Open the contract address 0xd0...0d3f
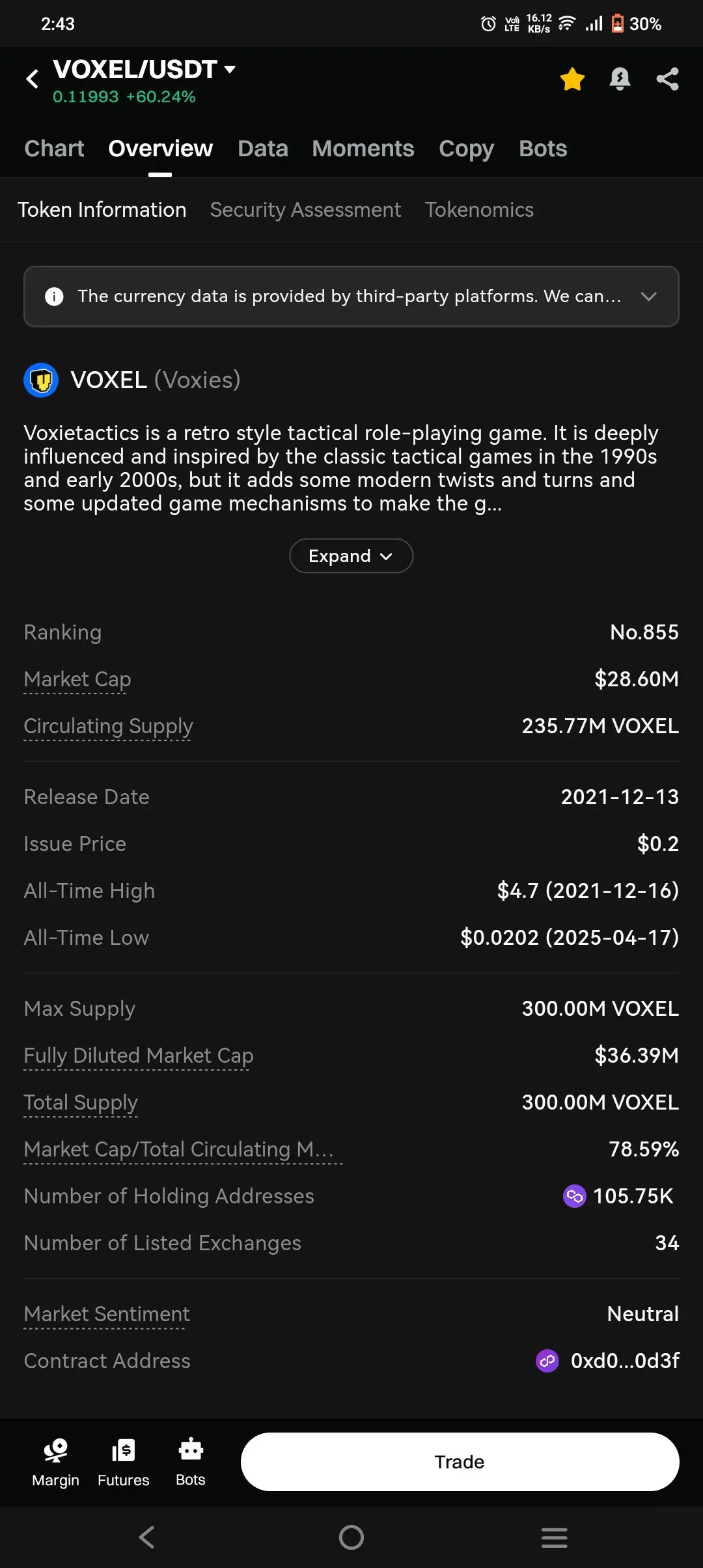This screenshot has height=1568, width=703. coord(624,1361)
